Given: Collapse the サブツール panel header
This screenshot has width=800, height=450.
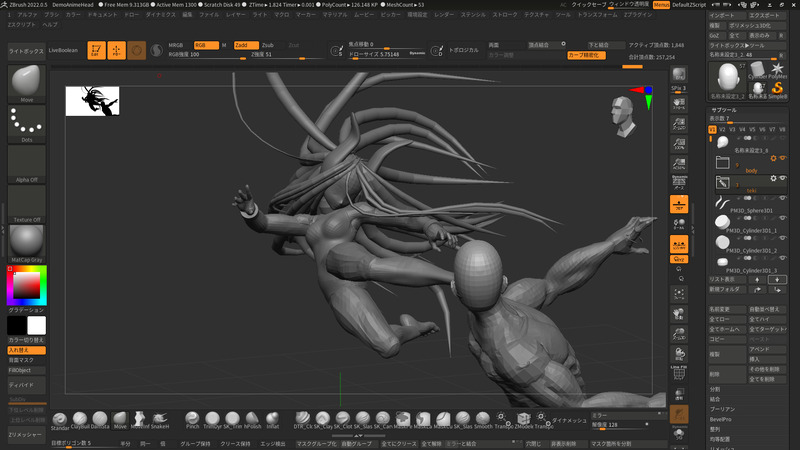Looking at the screenshot, I should click(x=724, y=108).
